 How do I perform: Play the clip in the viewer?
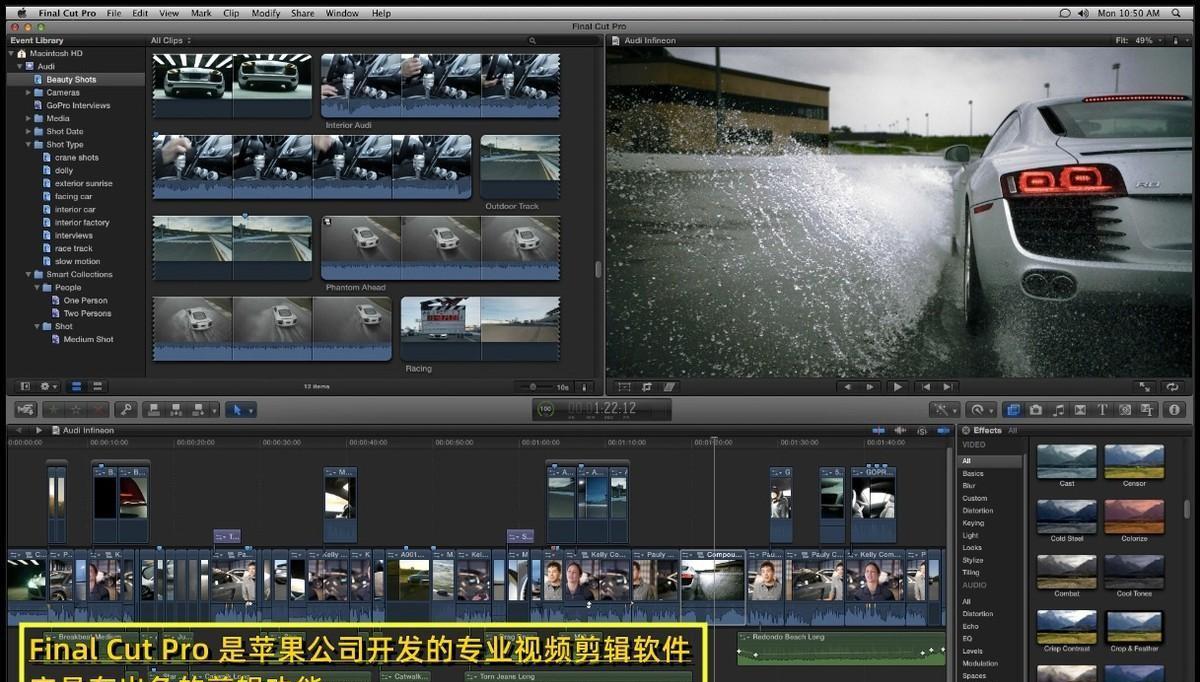point(897,387)
